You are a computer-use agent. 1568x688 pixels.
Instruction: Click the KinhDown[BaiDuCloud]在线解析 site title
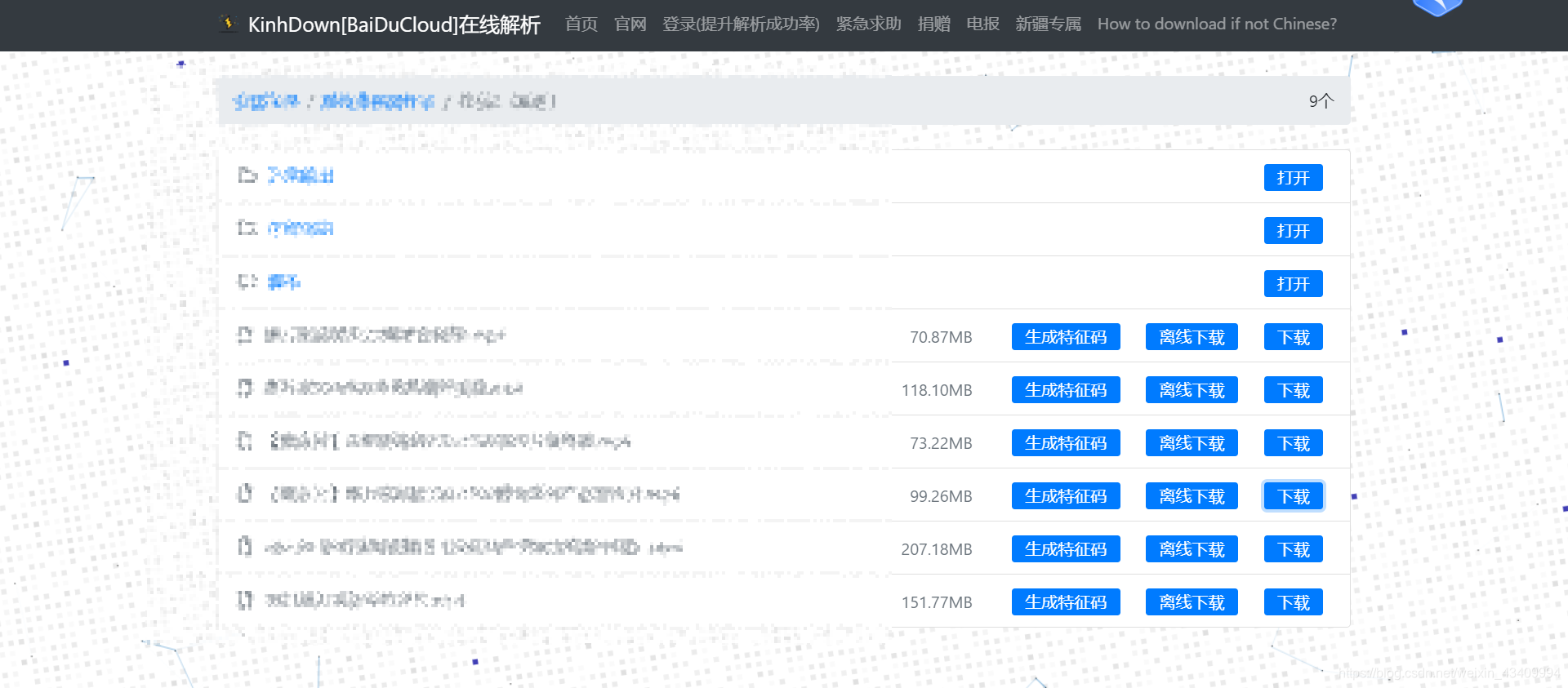[x=394, y=24]
